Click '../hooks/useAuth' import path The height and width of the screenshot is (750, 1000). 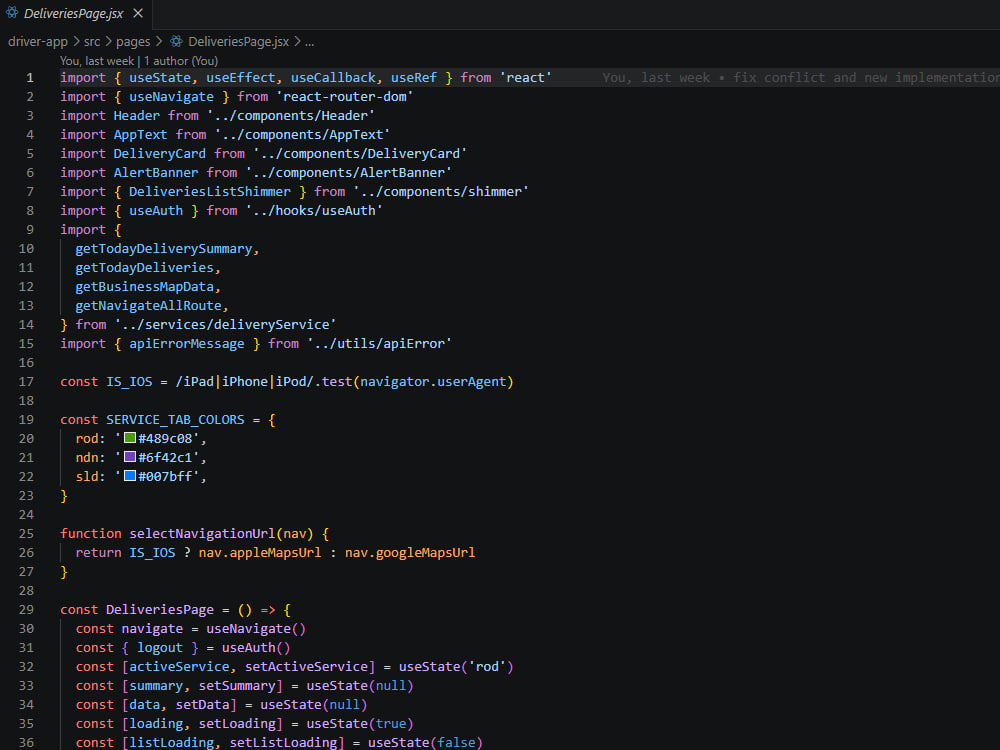[x=314, y=211]
